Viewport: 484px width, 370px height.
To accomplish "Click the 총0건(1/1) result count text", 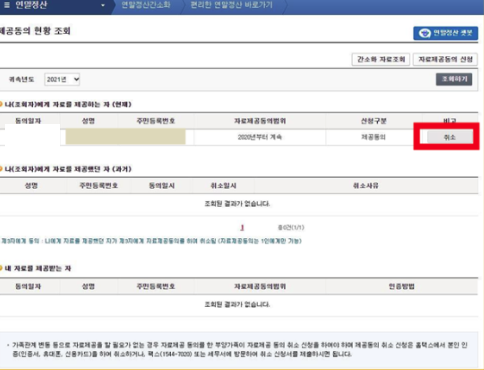I will coord(291,227).
